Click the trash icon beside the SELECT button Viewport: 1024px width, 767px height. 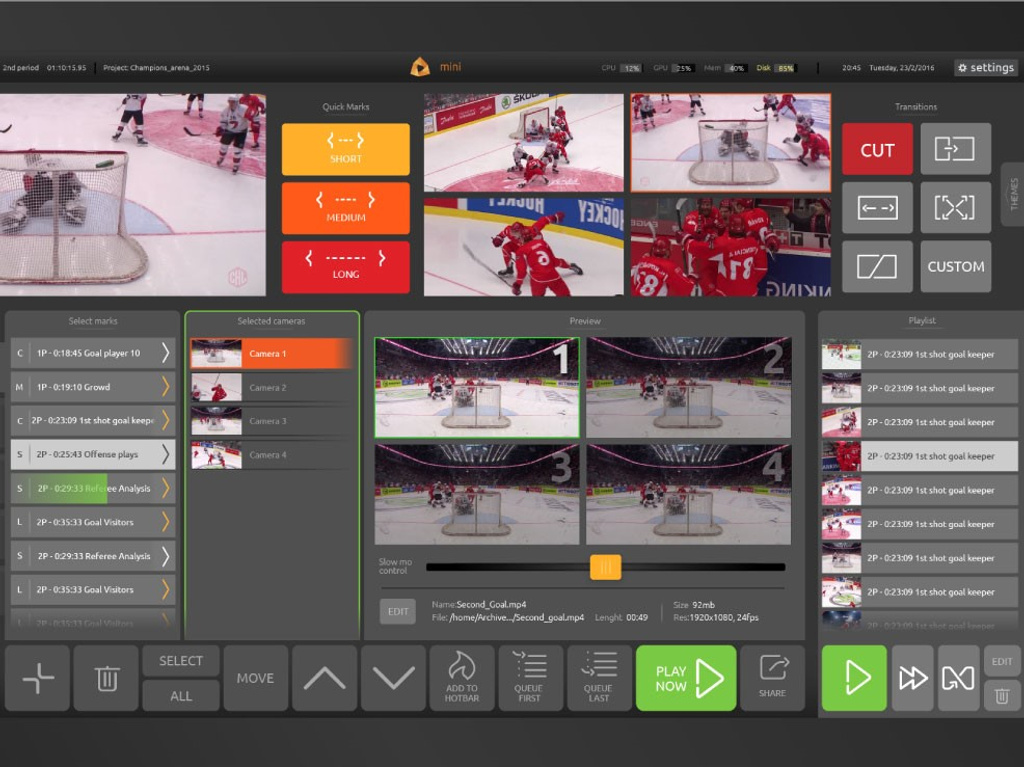[x=106, y=678]
